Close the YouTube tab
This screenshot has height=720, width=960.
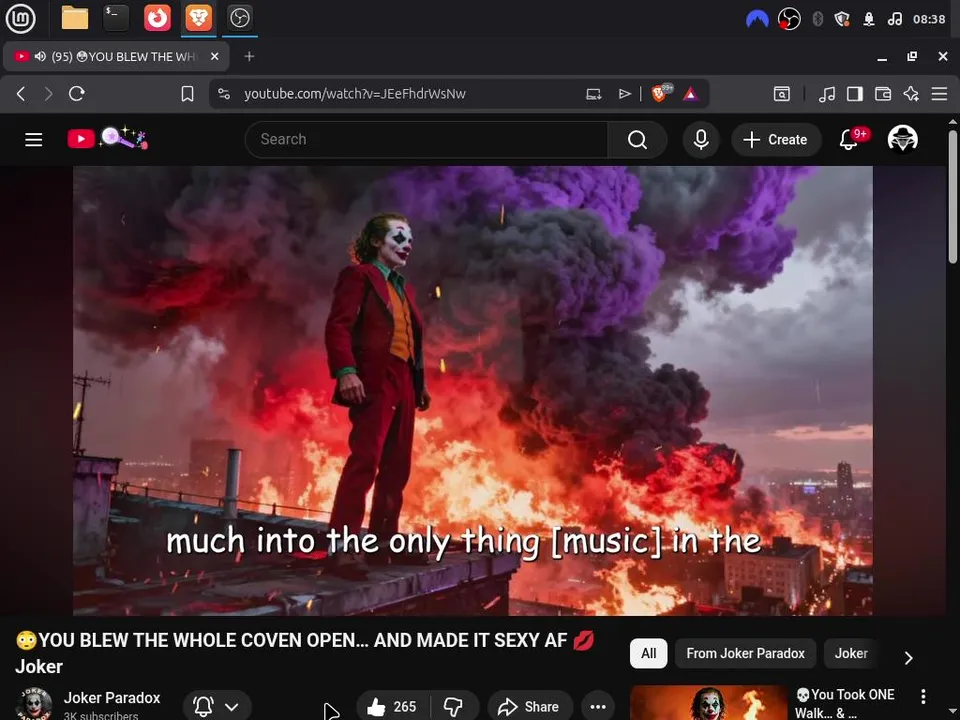click(x=214, y=56)
